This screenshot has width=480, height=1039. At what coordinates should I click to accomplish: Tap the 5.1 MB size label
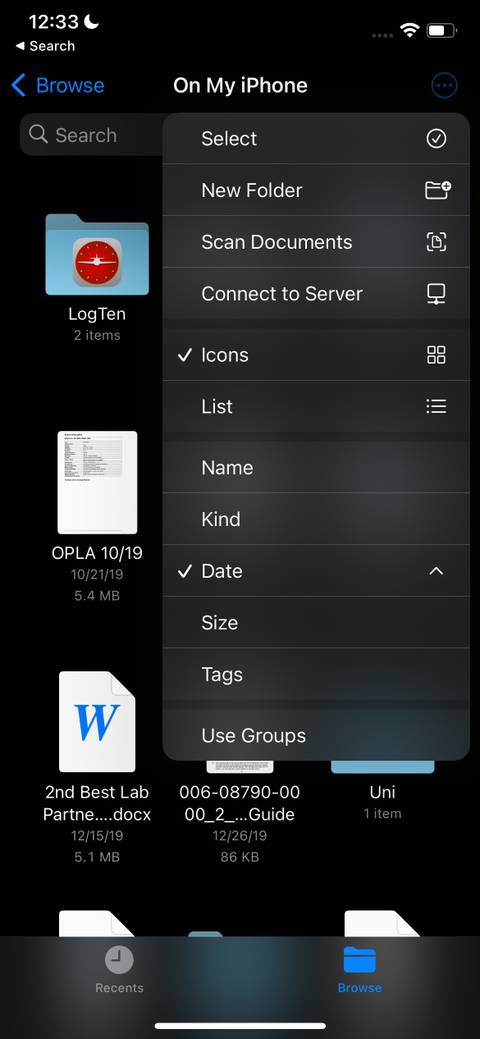[x=97, y=857]
